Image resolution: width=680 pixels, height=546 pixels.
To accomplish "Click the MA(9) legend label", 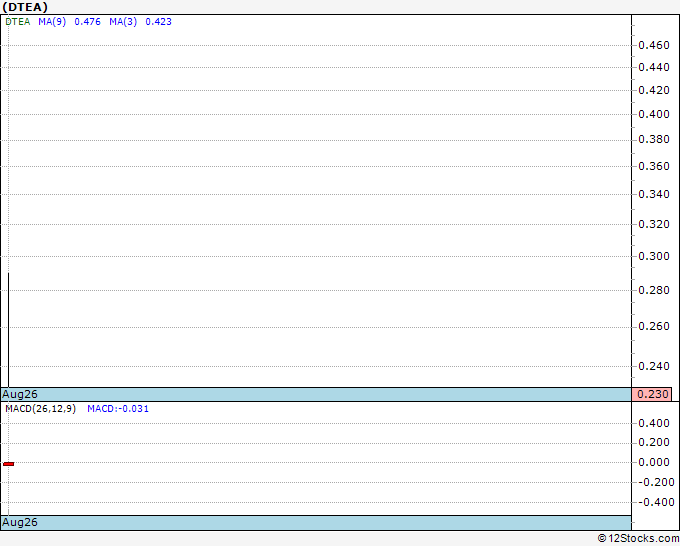I will coord(52,22).
